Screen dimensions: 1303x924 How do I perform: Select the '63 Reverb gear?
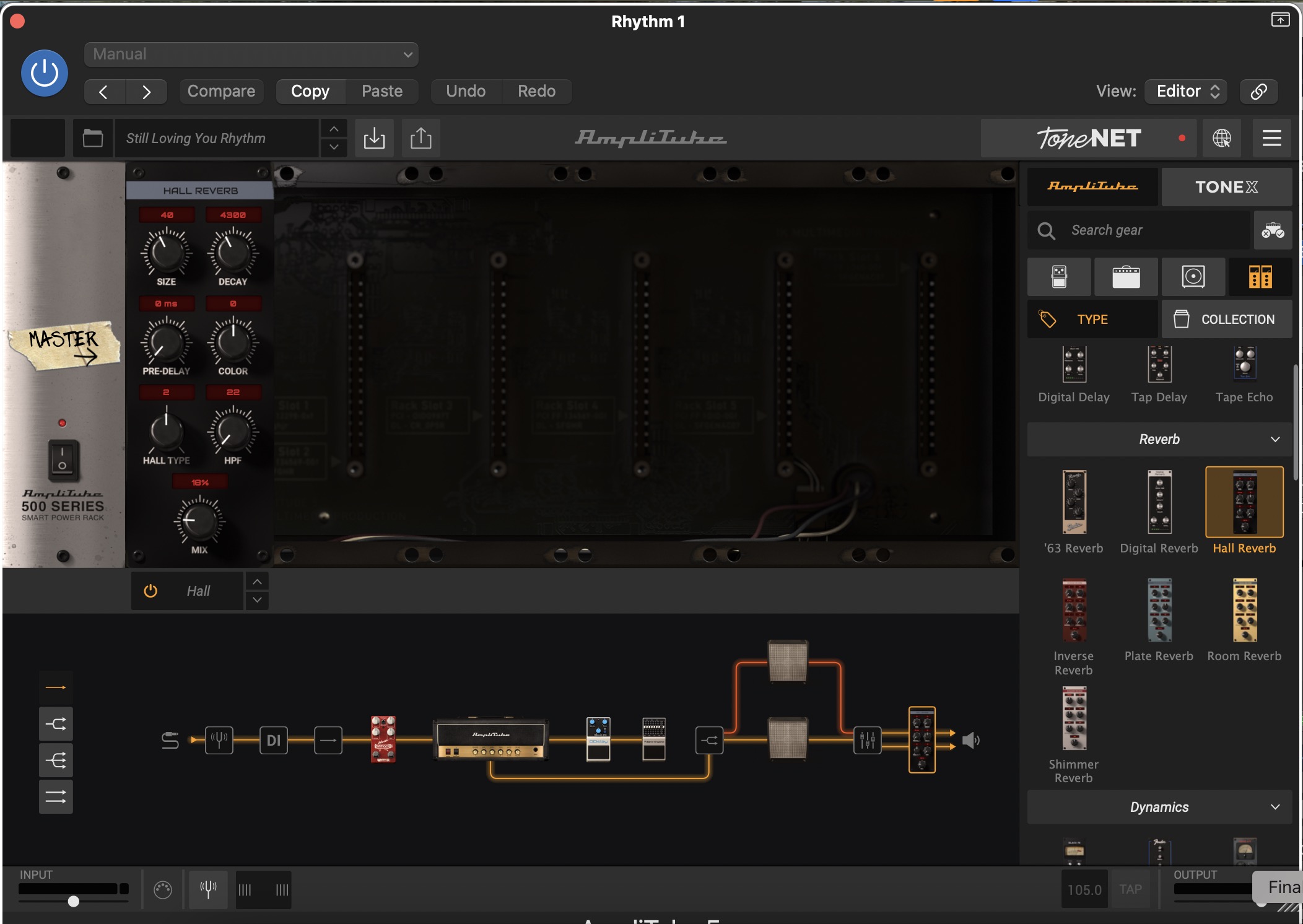[1074, 512]
